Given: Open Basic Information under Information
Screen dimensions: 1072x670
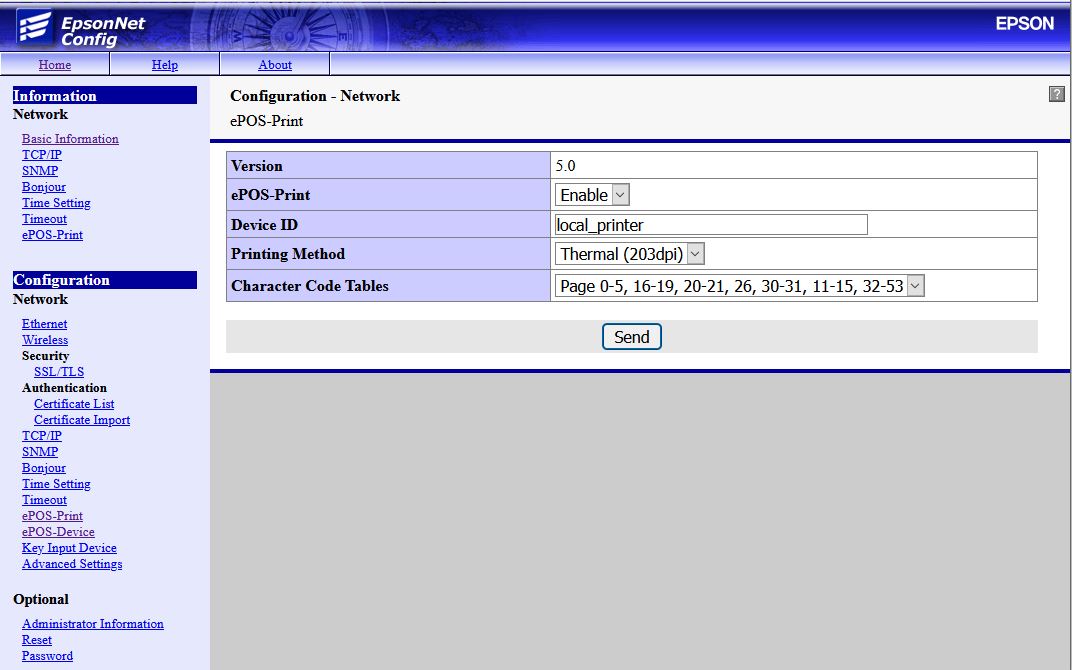Looking at the screenshot, I should click(70, 139).
